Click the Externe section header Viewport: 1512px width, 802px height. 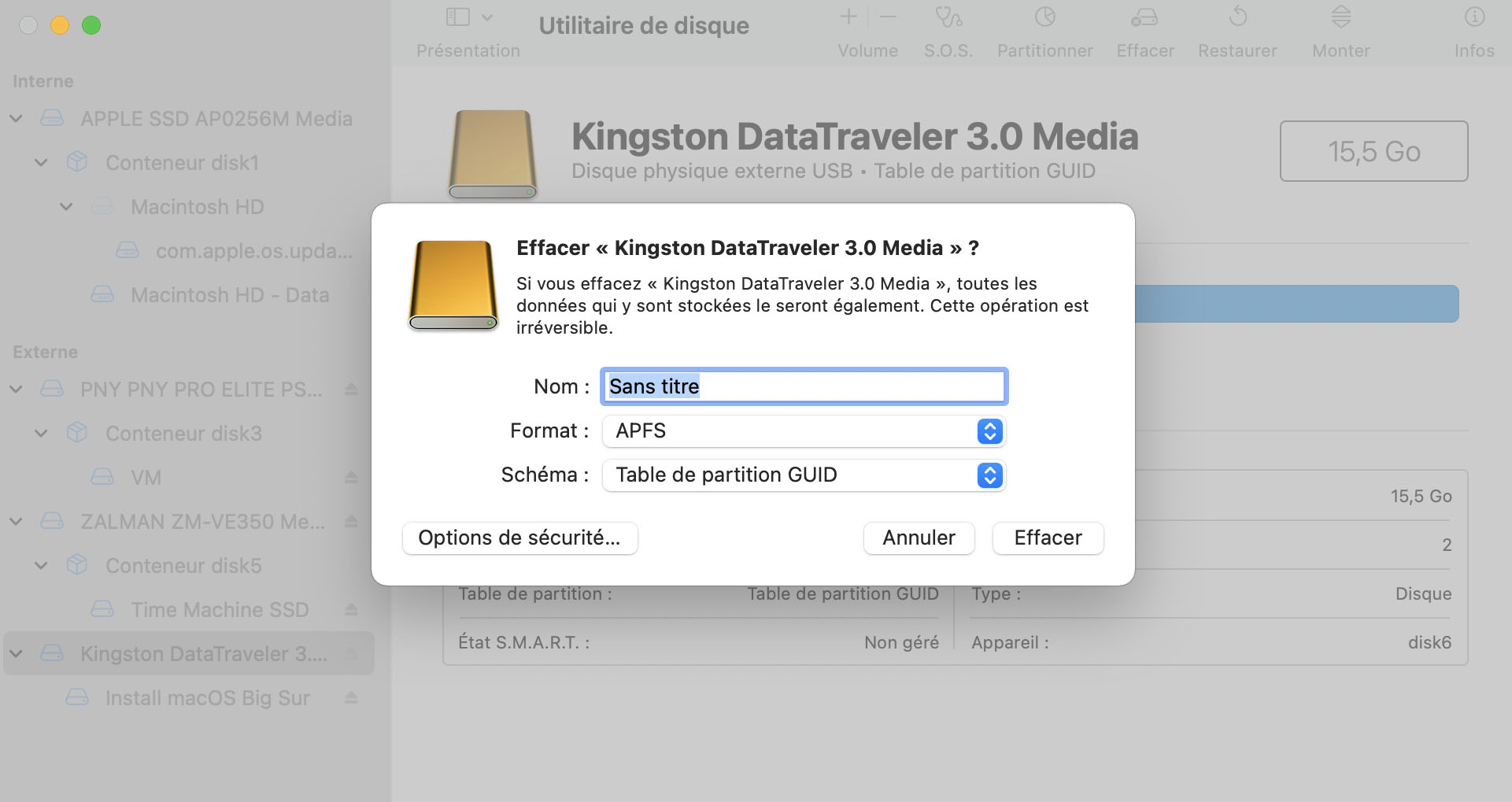(x=45, y=352)
